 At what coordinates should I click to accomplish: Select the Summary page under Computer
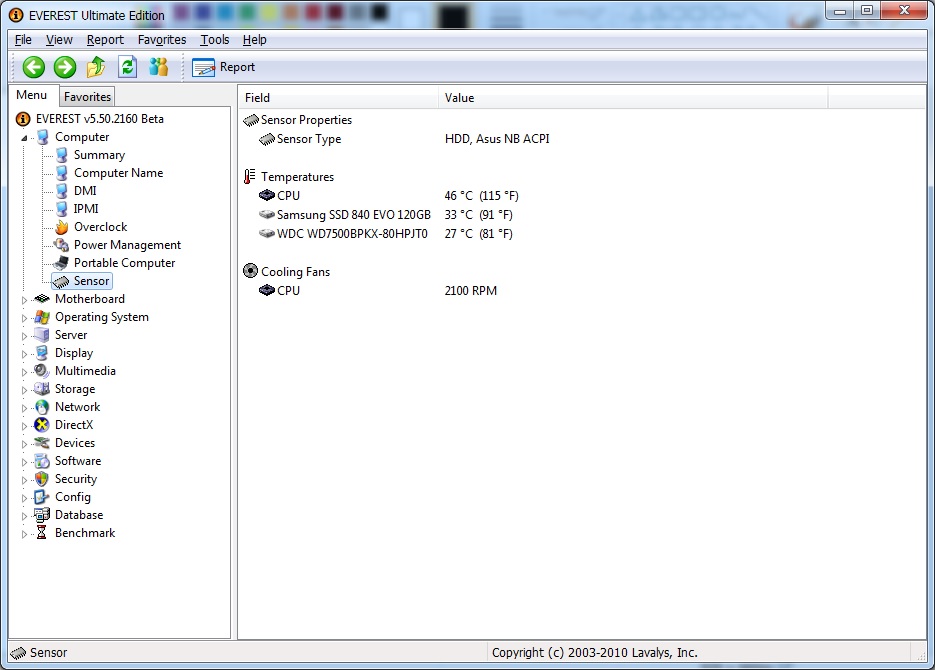click(99, 155)
